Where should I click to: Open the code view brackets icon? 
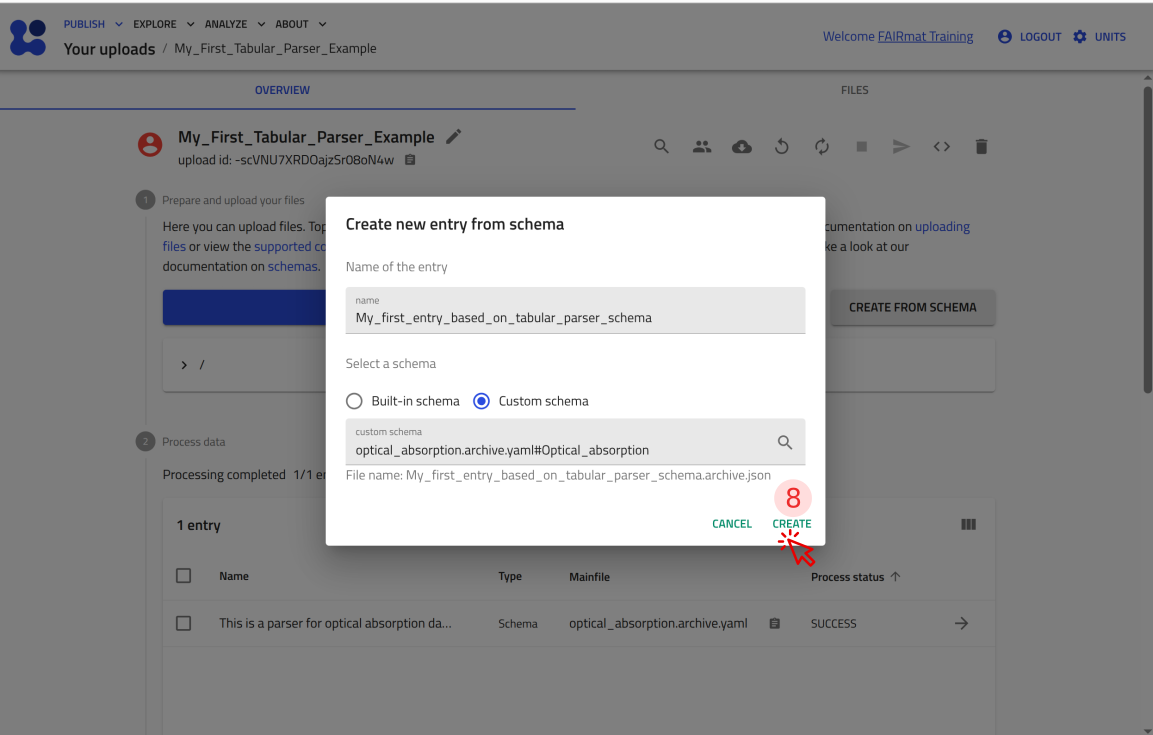941,147
